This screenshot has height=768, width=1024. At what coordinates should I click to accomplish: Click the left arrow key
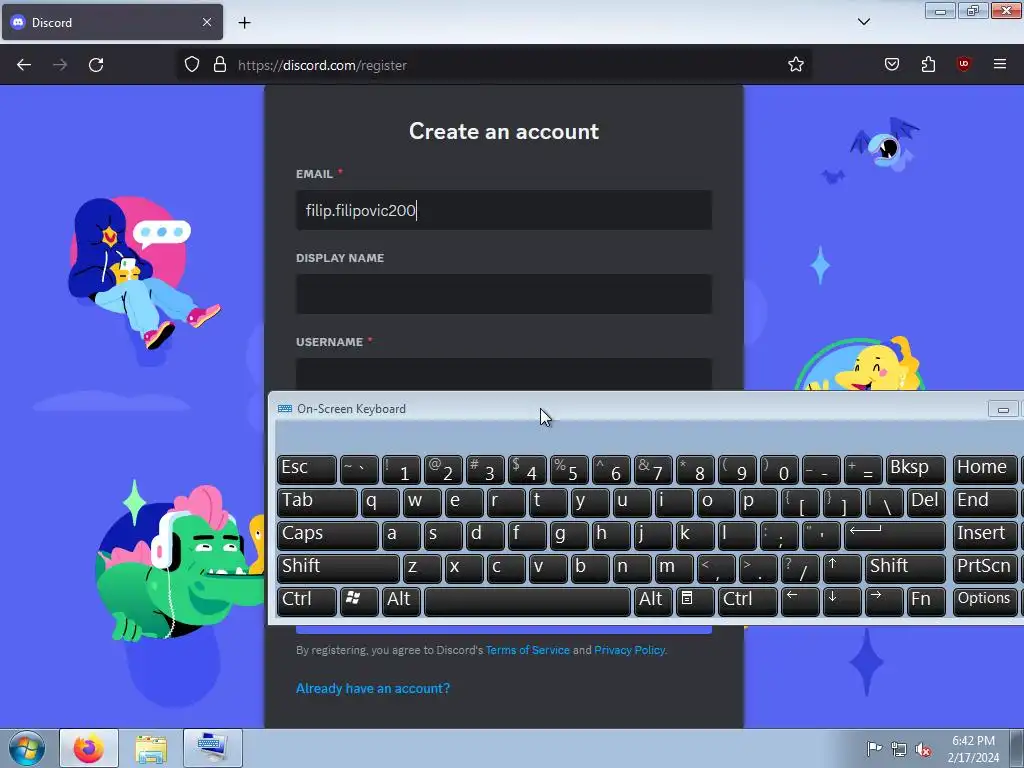click(800, 601)
